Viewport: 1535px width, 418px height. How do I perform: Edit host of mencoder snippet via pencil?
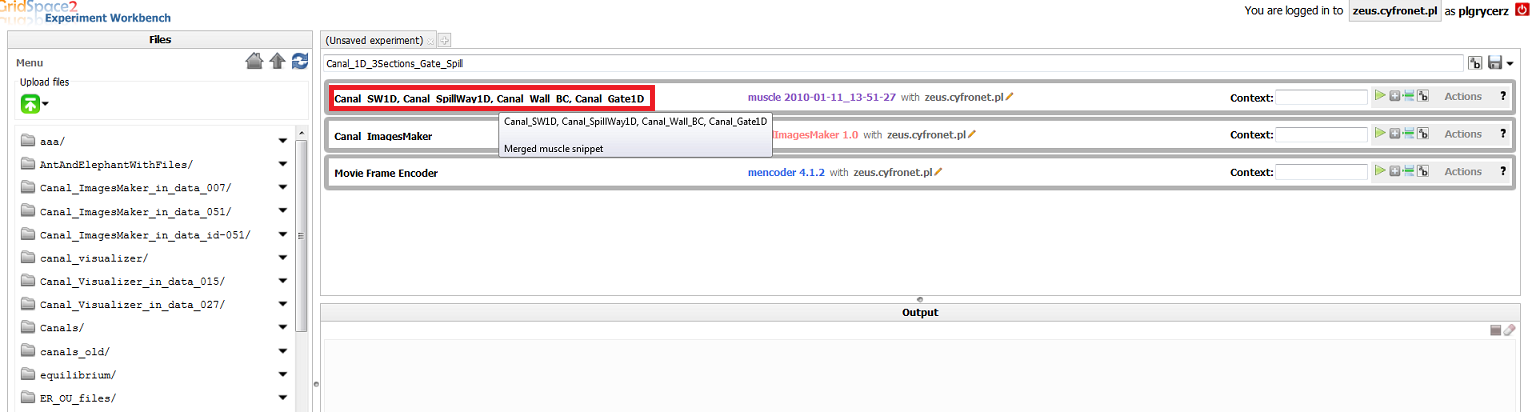[x=938, y=172]
